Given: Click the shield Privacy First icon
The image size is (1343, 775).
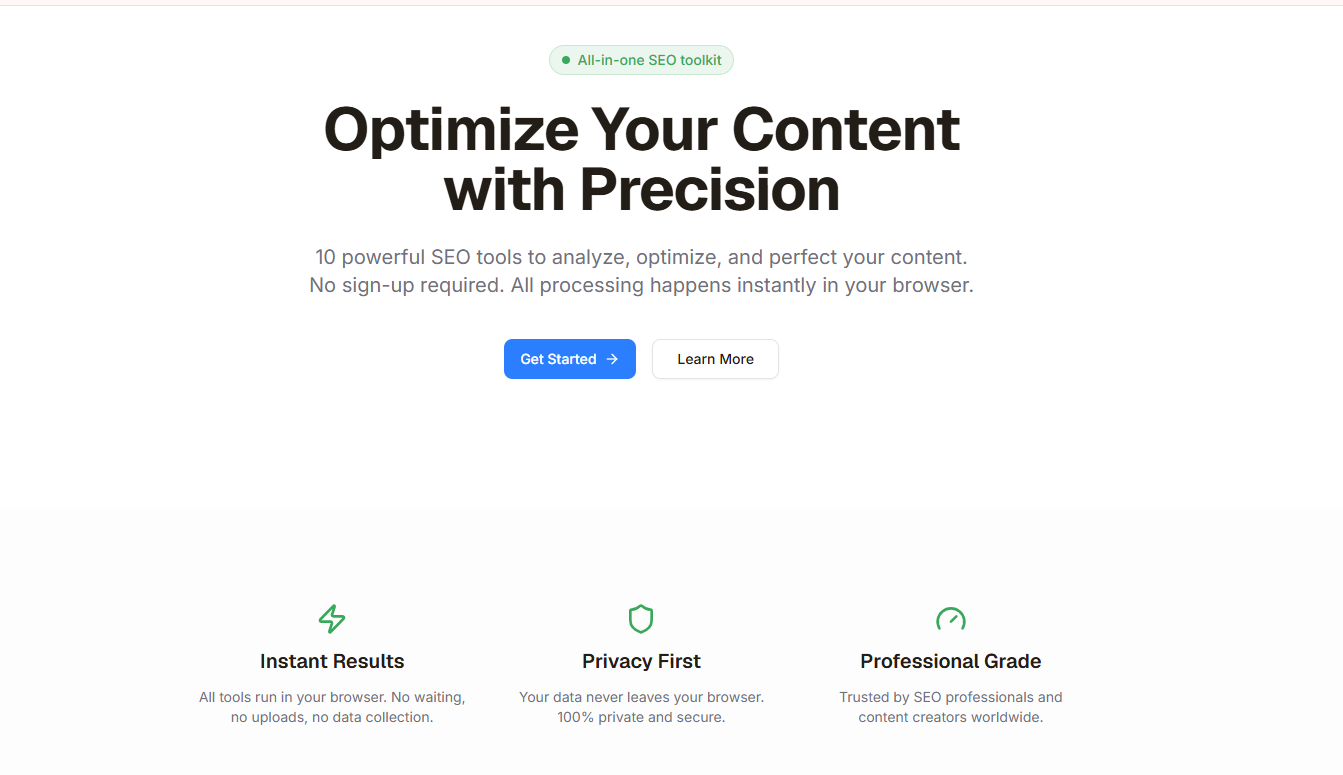Looking at the screenshot, I should pos(641,619).
